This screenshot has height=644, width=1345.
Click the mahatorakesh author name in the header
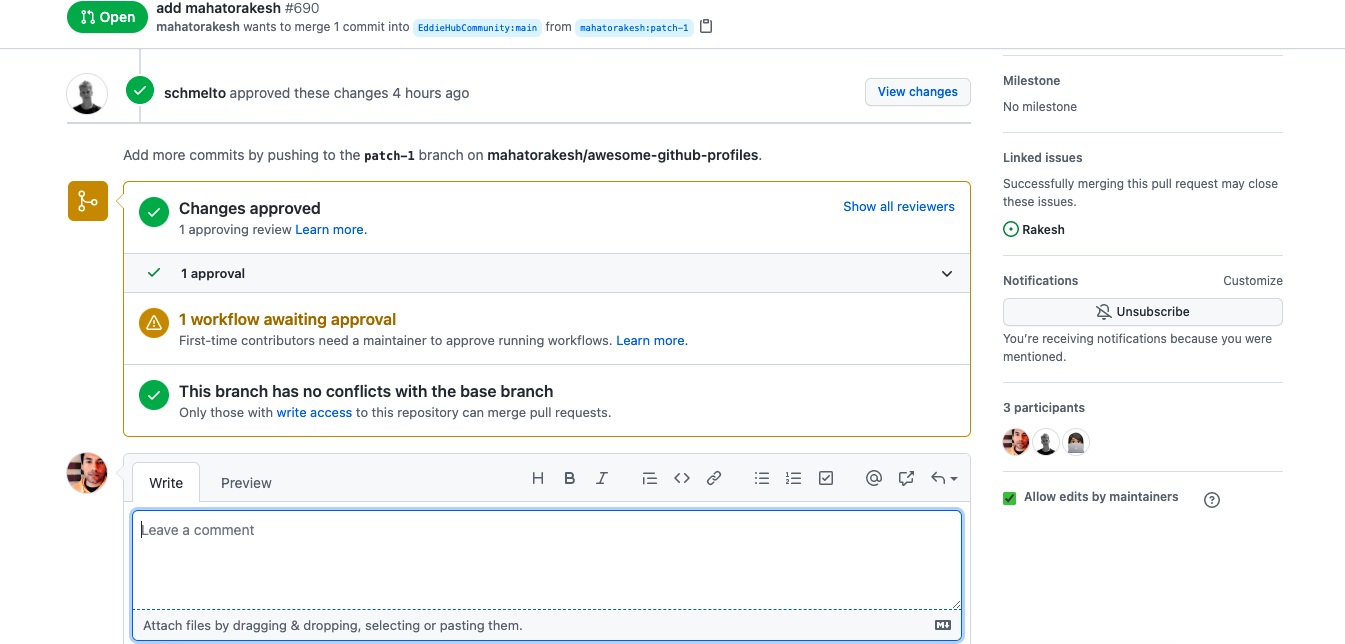click(198, 27)
